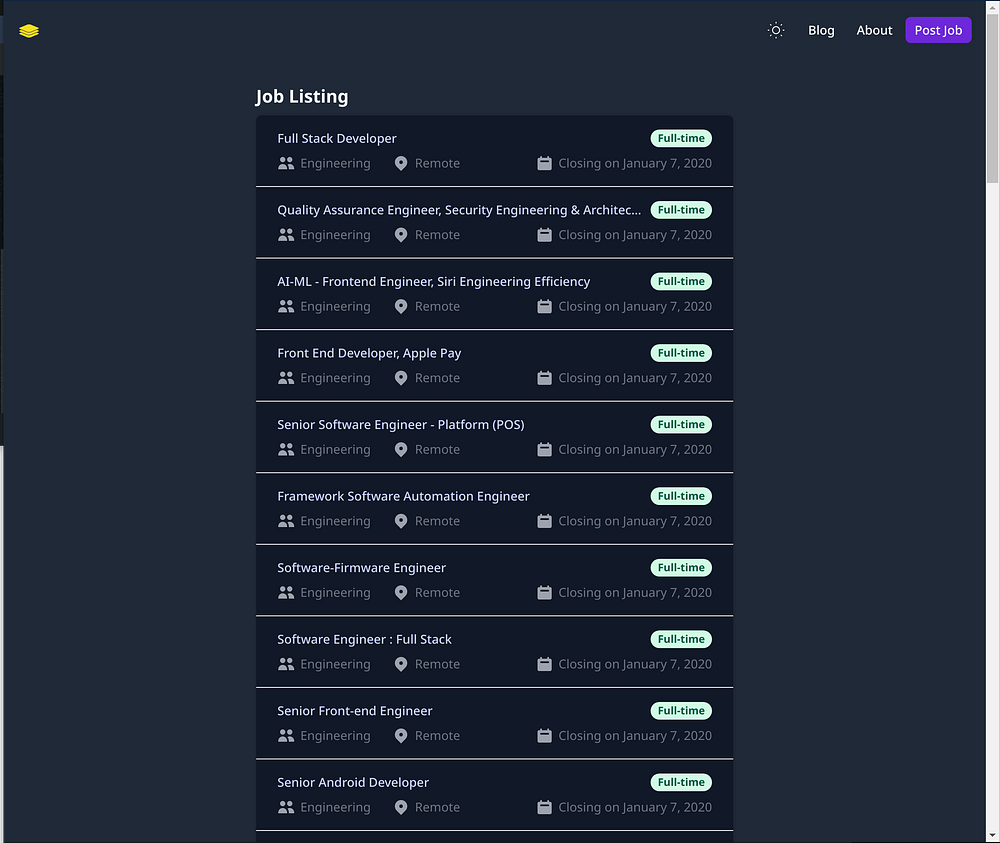
Task: Open the Blog page
Action: pyautogui.click(x=821, y=30)
